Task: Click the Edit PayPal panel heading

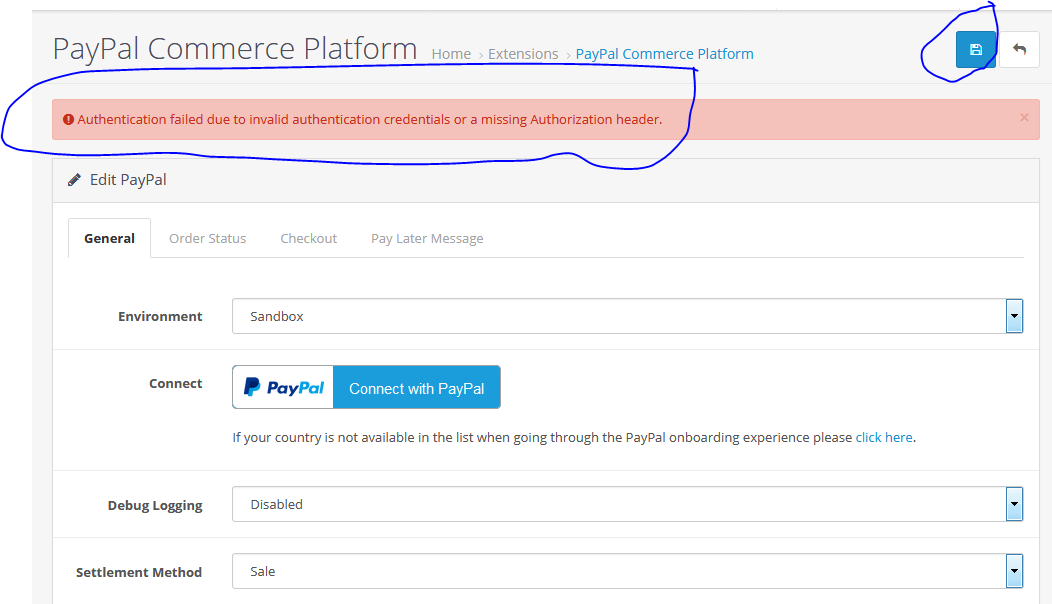Action: pos(128,180)
